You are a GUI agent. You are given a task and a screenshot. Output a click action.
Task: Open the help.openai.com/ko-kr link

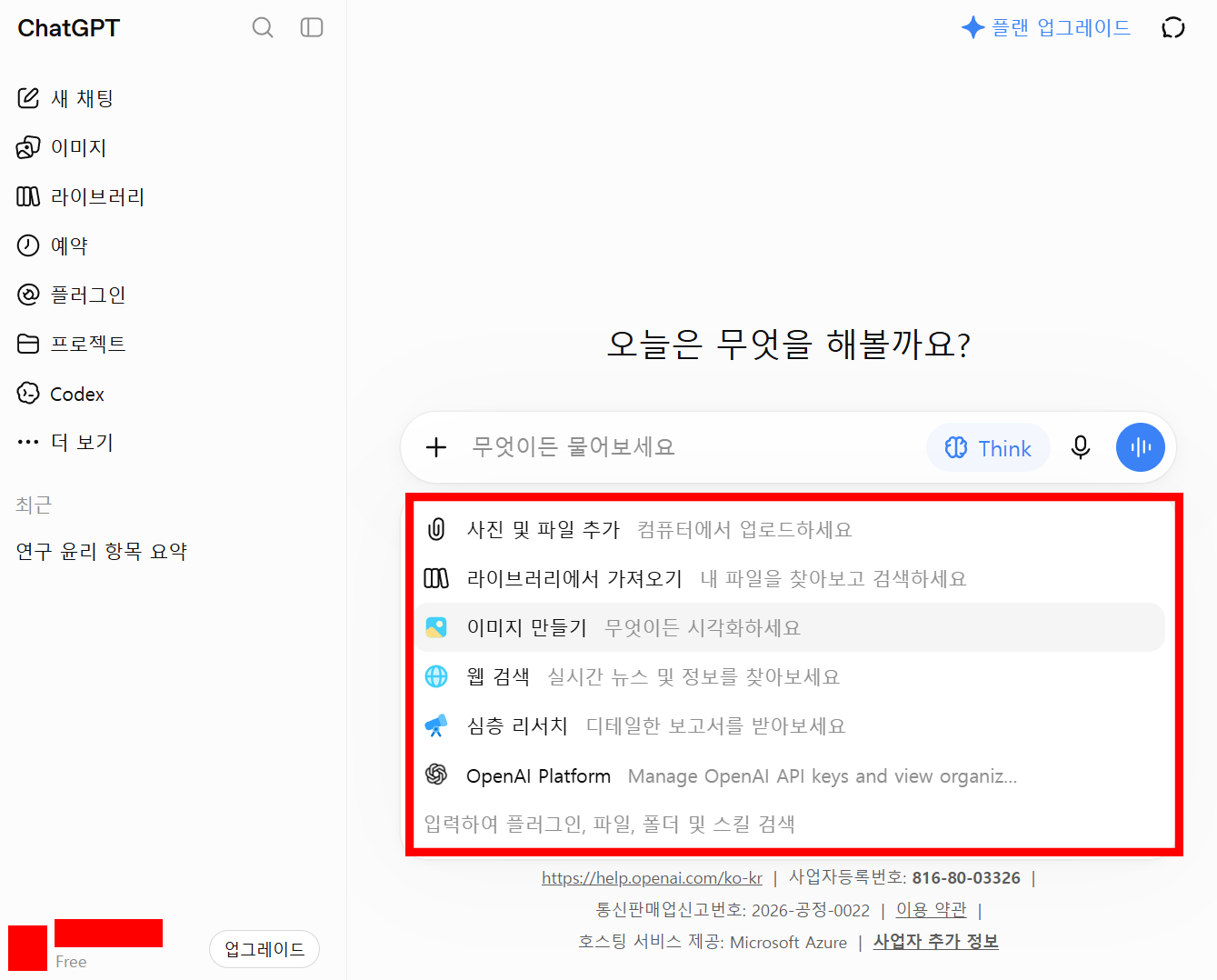652,878
